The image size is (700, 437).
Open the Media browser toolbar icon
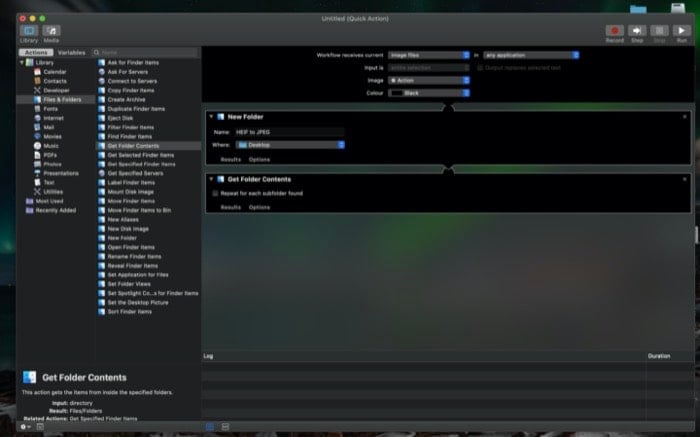[51, 30]
